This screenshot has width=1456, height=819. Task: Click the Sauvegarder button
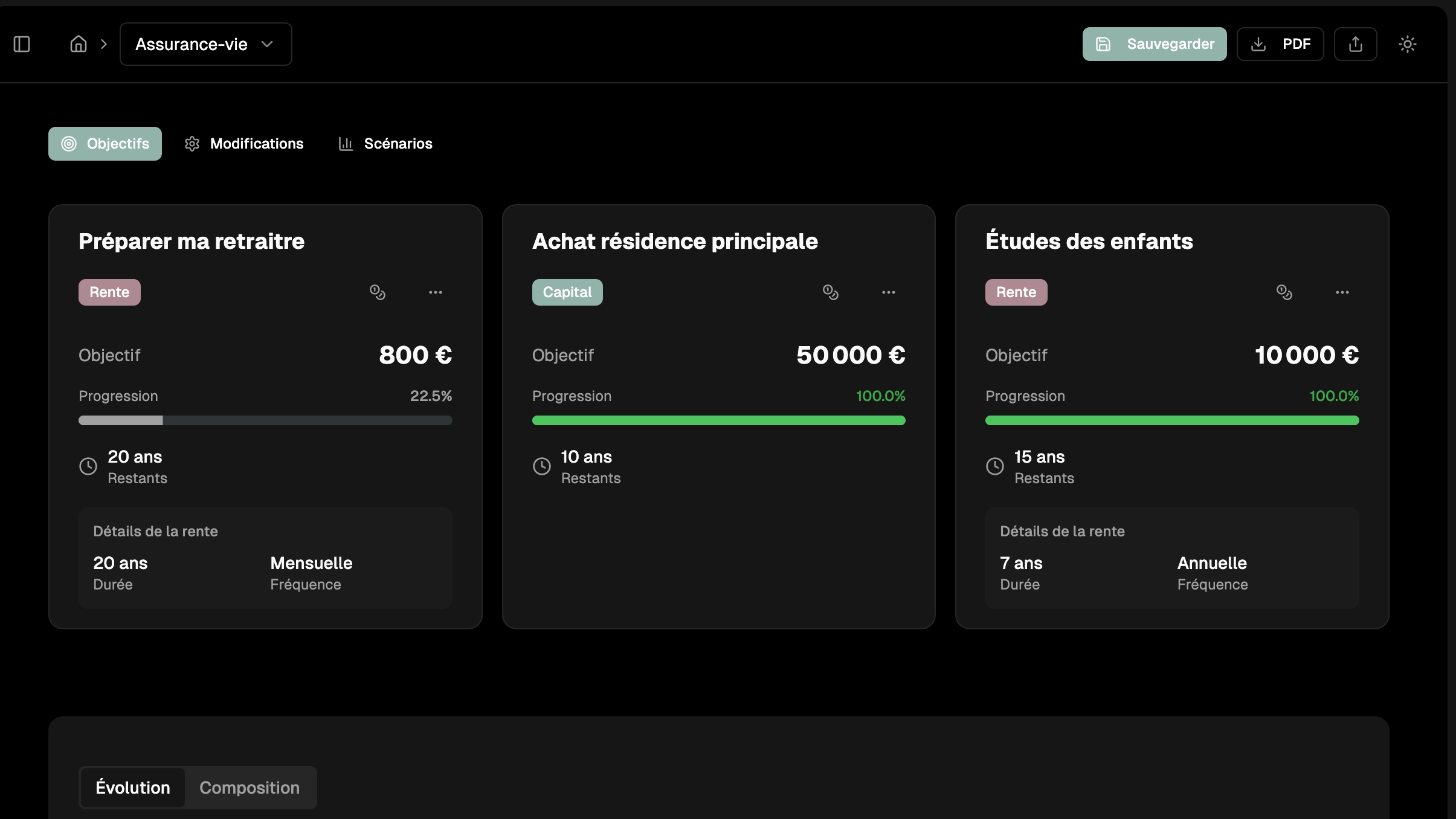pos(1154,44)
